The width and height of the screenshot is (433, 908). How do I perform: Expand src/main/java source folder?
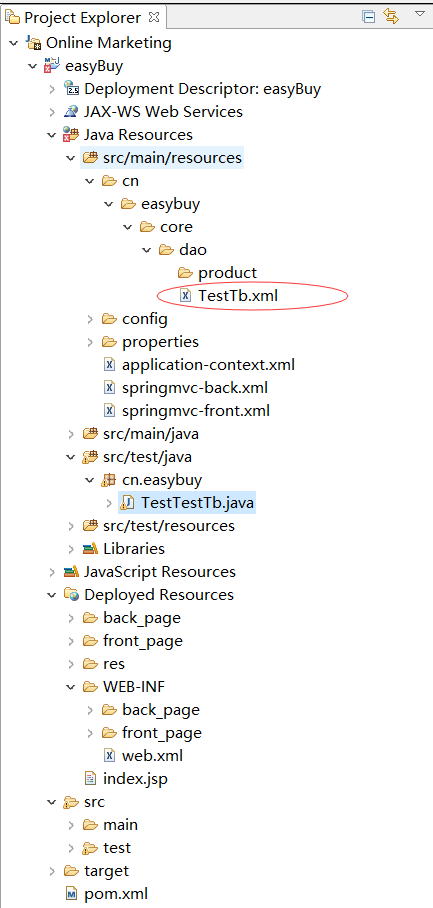click(71, 434)
